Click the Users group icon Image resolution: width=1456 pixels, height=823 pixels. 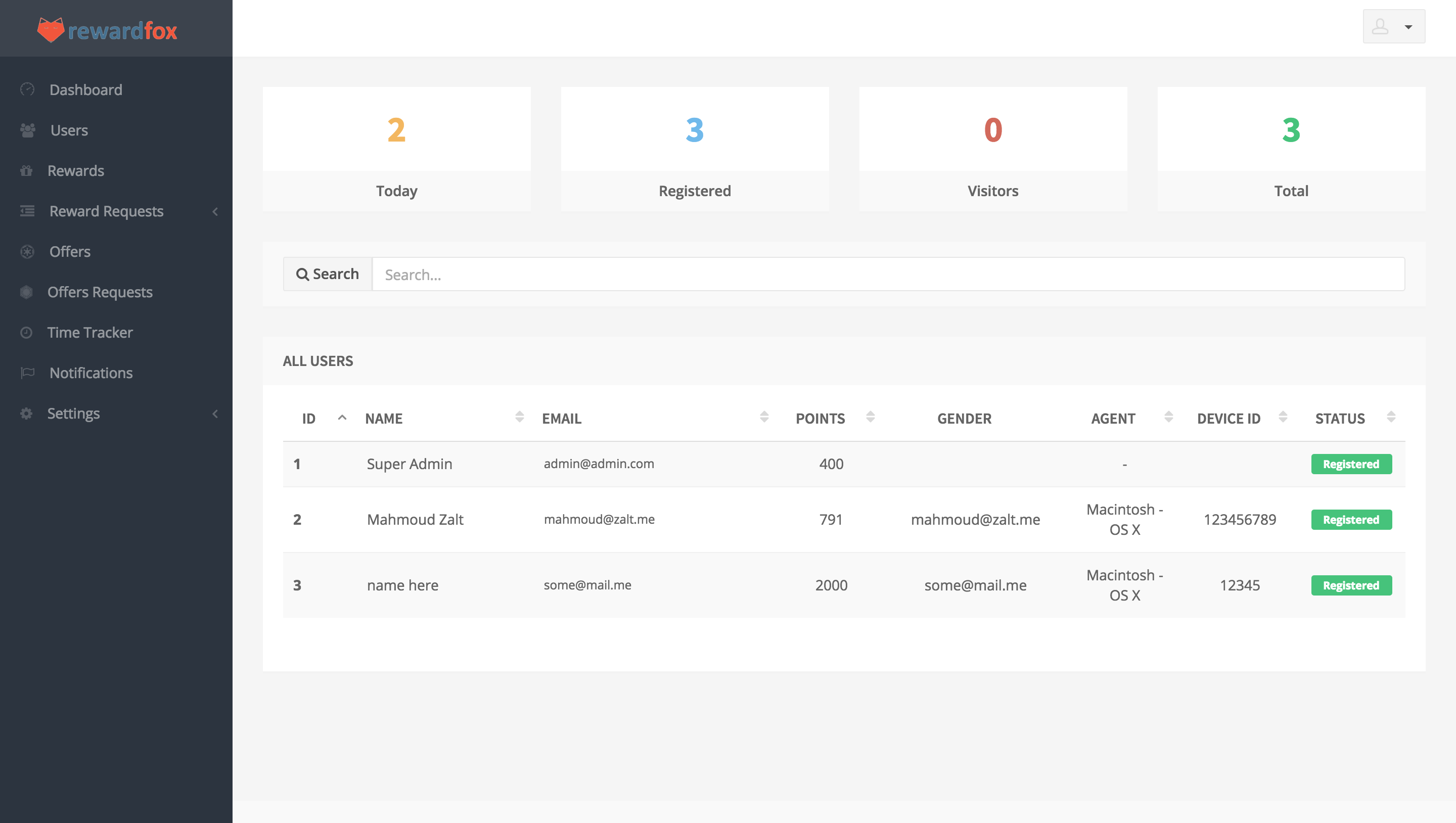pyautogui.click(x=27, y=130)
